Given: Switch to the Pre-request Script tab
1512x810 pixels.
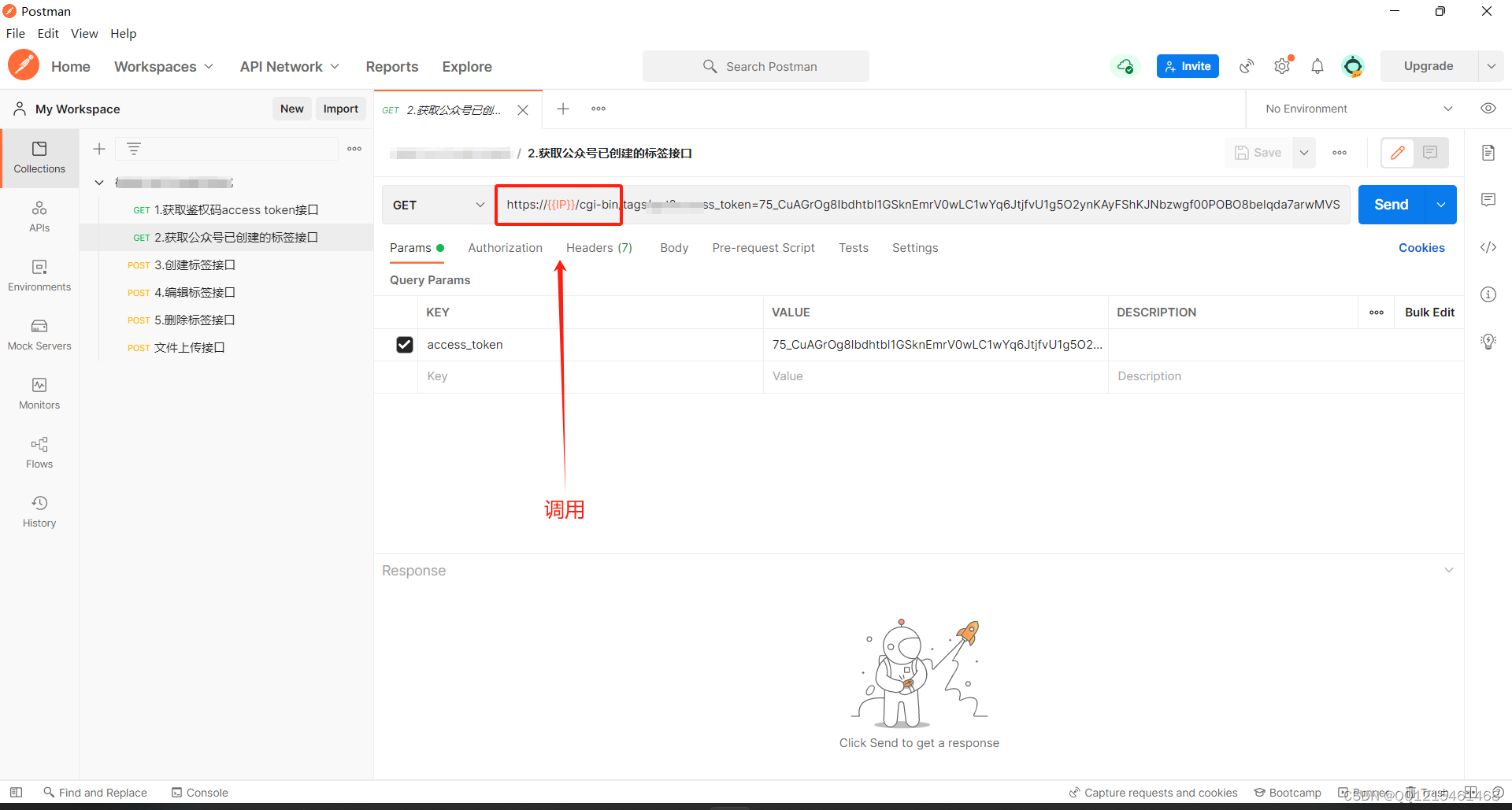Looking at the screenshot, I should pyautogui.click(x=763, y=248).
